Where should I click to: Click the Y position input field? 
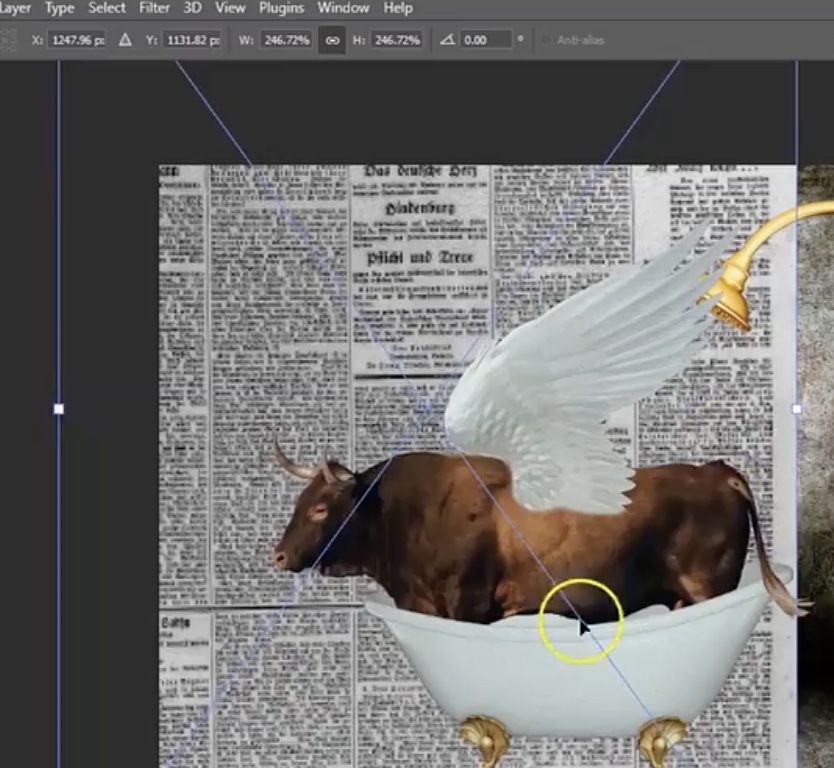[191, 40]
